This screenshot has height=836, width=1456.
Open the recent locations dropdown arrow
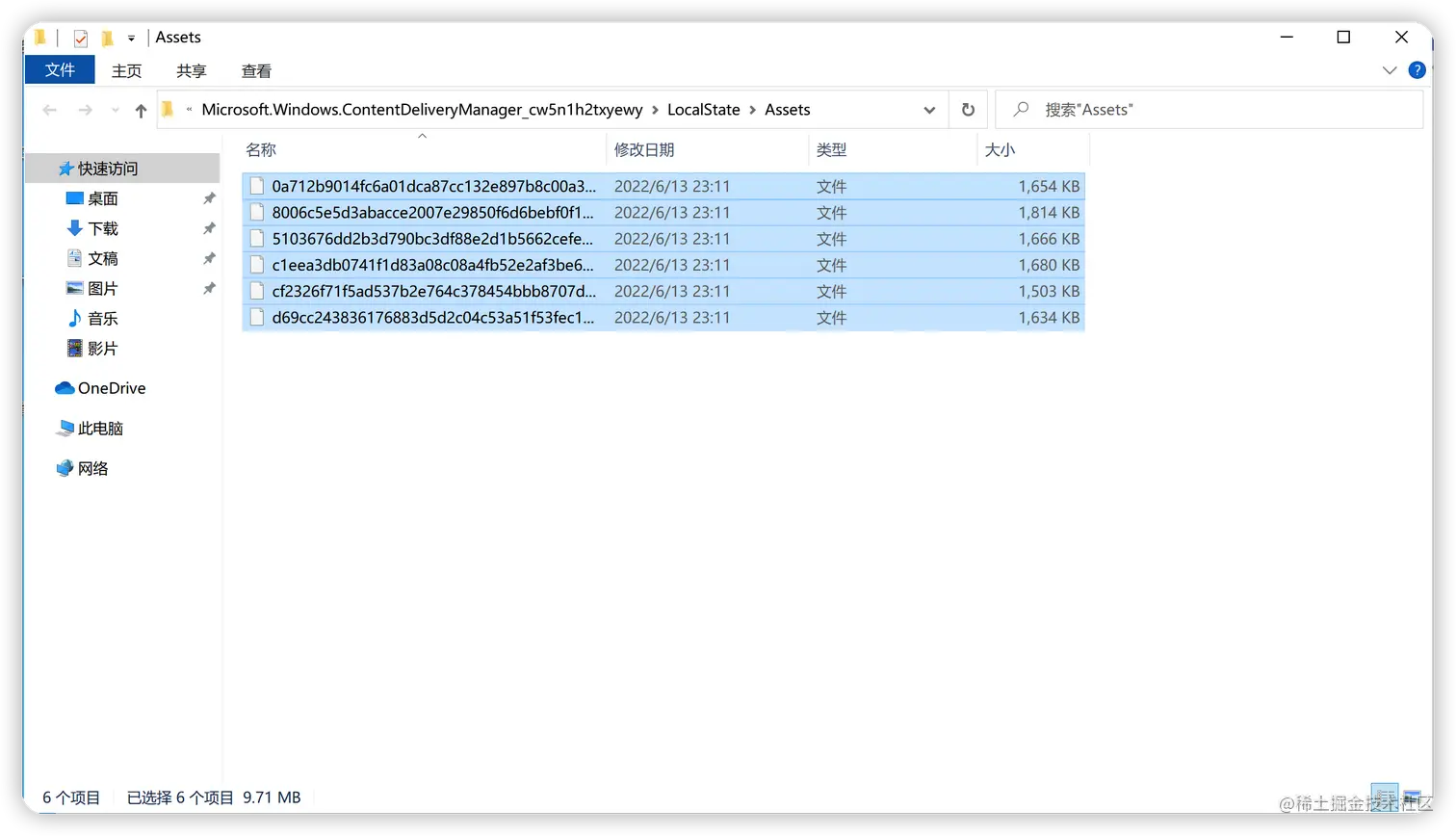pyautogui.click(x=116, y=111)
